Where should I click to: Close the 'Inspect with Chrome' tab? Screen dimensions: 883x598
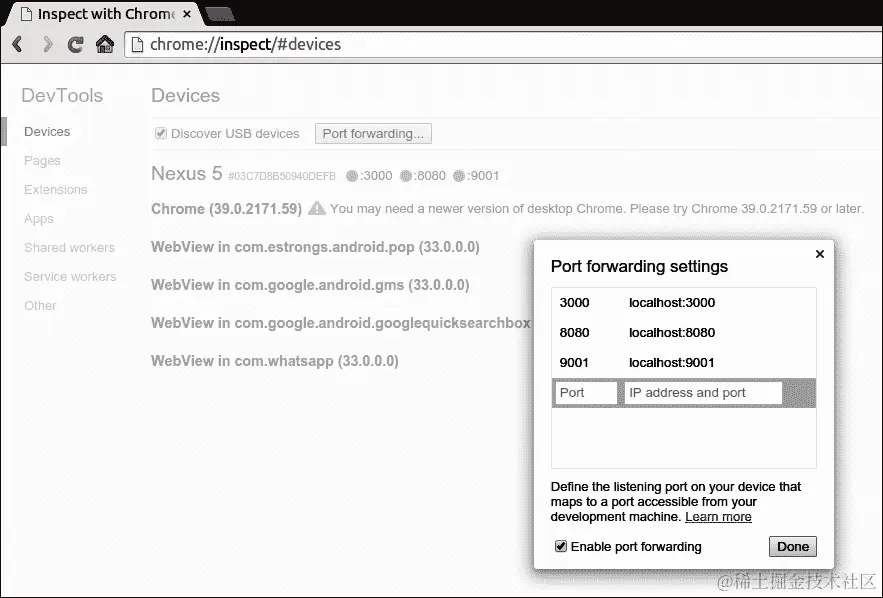click(x=187, y=14)
